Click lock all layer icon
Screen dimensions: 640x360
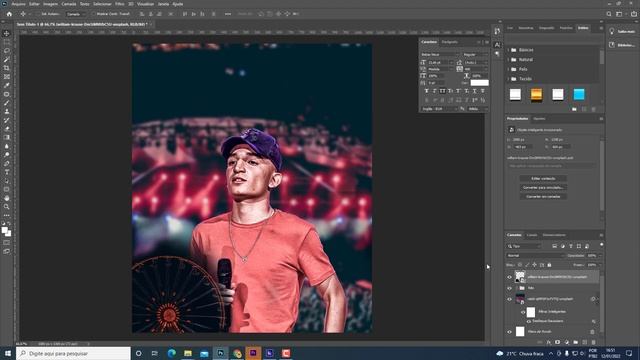coord(549,265)
